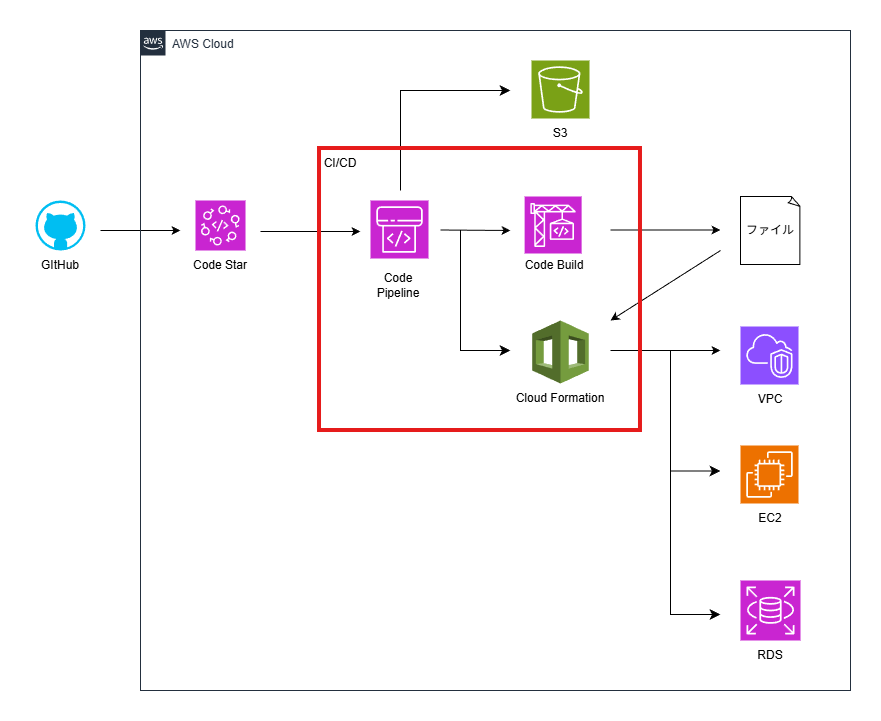This screenshot has height=721, width=881.
Task: Select the ファイル document shape
Action: coord(769,230)
